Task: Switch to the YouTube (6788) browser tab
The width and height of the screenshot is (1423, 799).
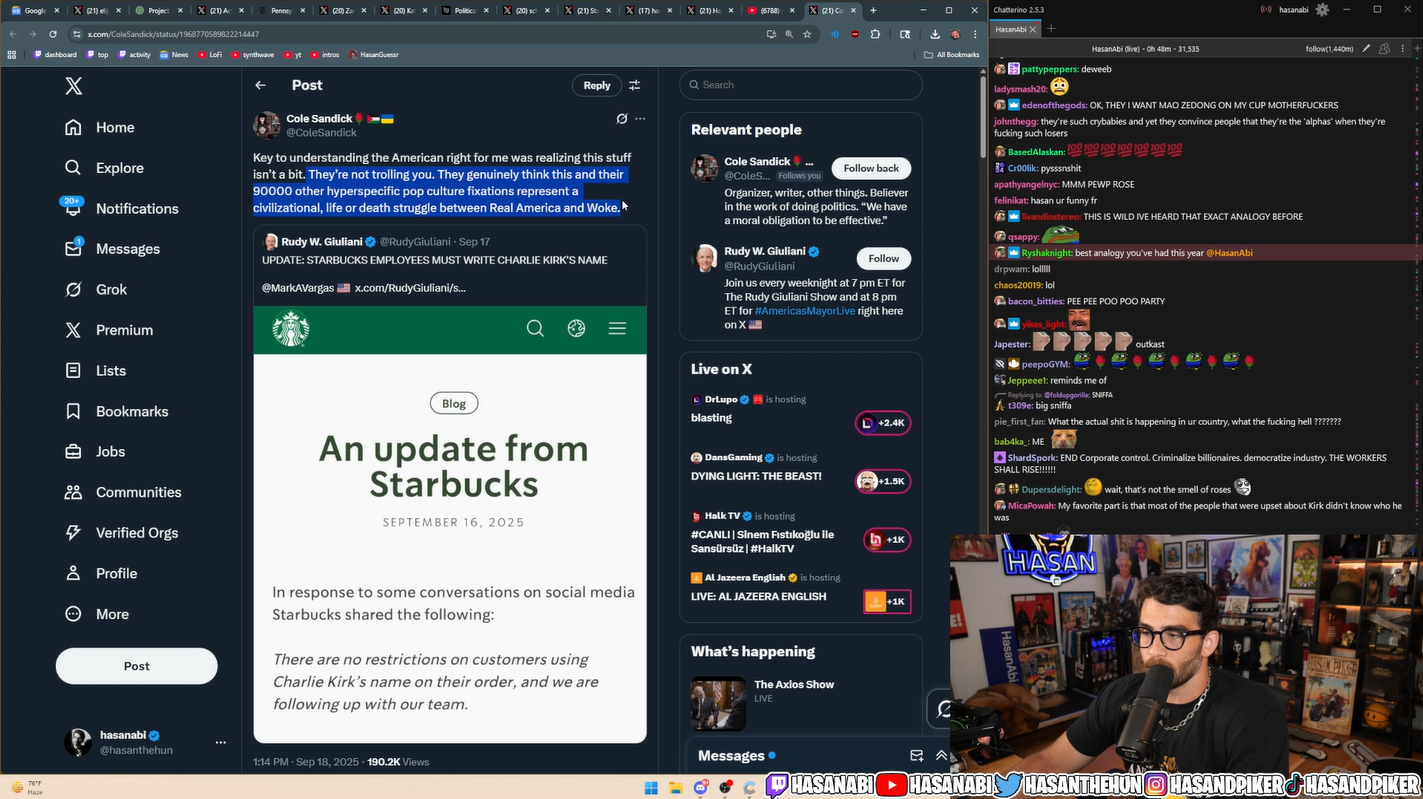Action: (772, 10)
